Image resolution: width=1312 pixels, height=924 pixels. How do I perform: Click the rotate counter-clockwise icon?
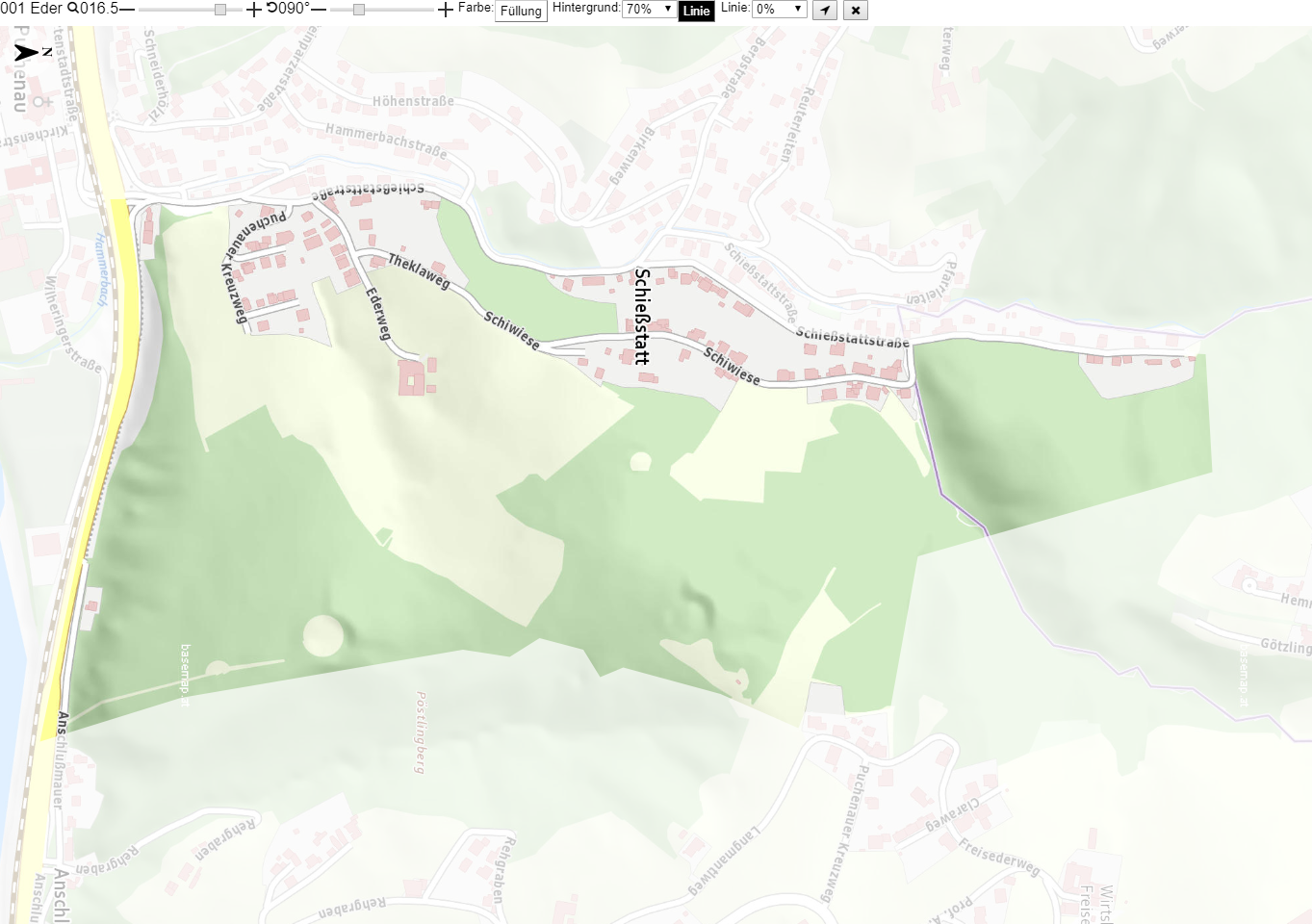point(271,9)
